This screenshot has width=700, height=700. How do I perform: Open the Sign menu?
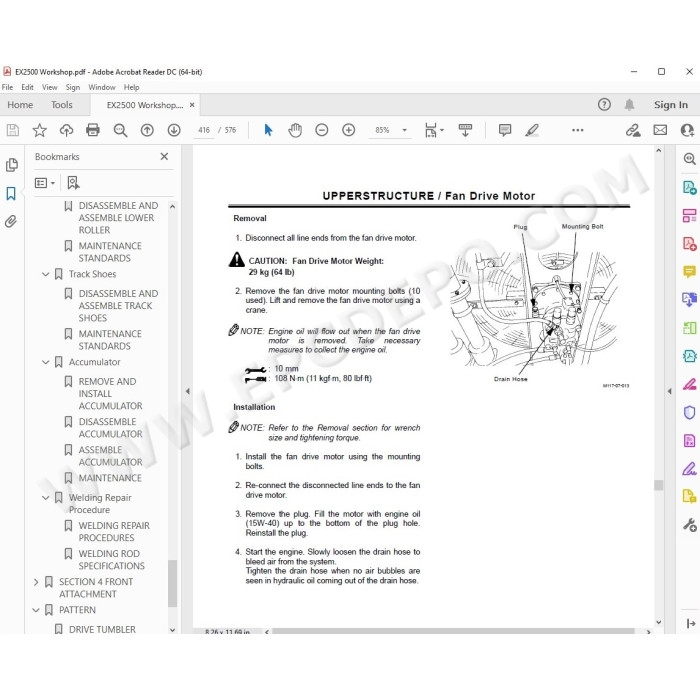pyautogui.click(x=73, y=87)
